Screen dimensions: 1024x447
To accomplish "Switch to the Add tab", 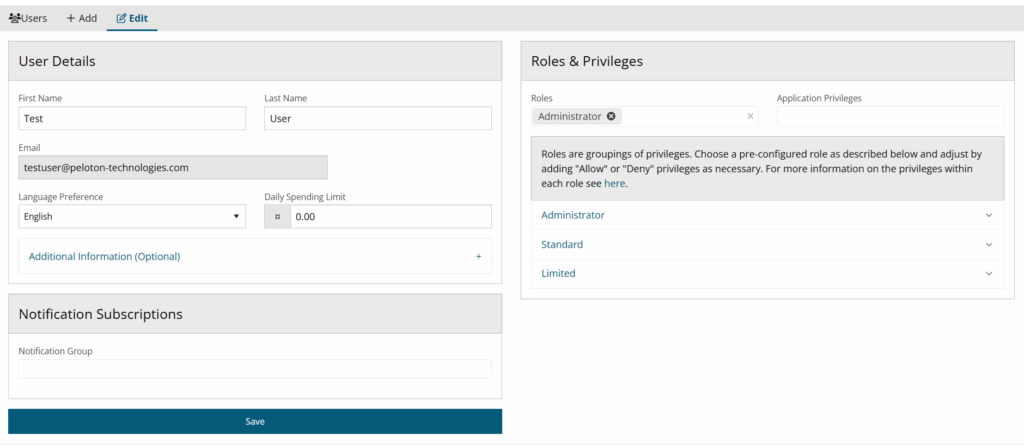I will pos(81,18).
